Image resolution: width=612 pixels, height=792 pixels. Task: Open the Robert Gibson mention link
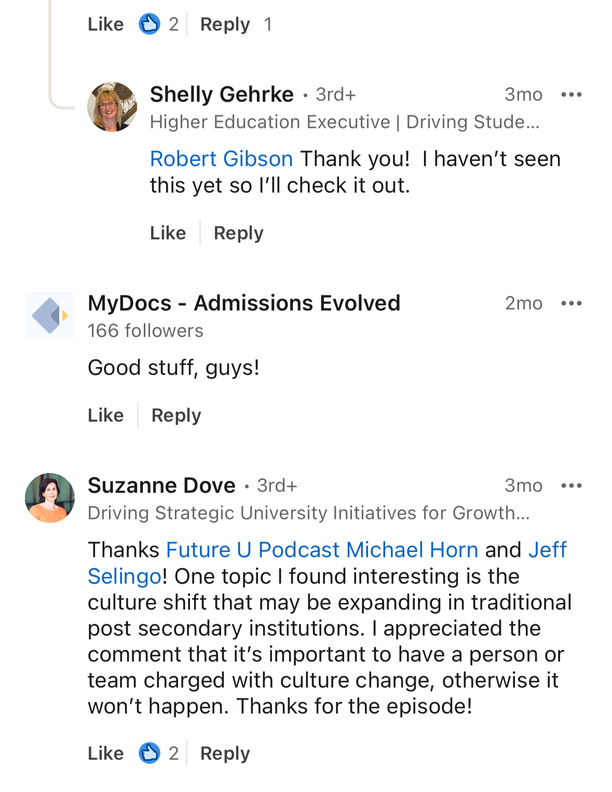tap(221, 159)
